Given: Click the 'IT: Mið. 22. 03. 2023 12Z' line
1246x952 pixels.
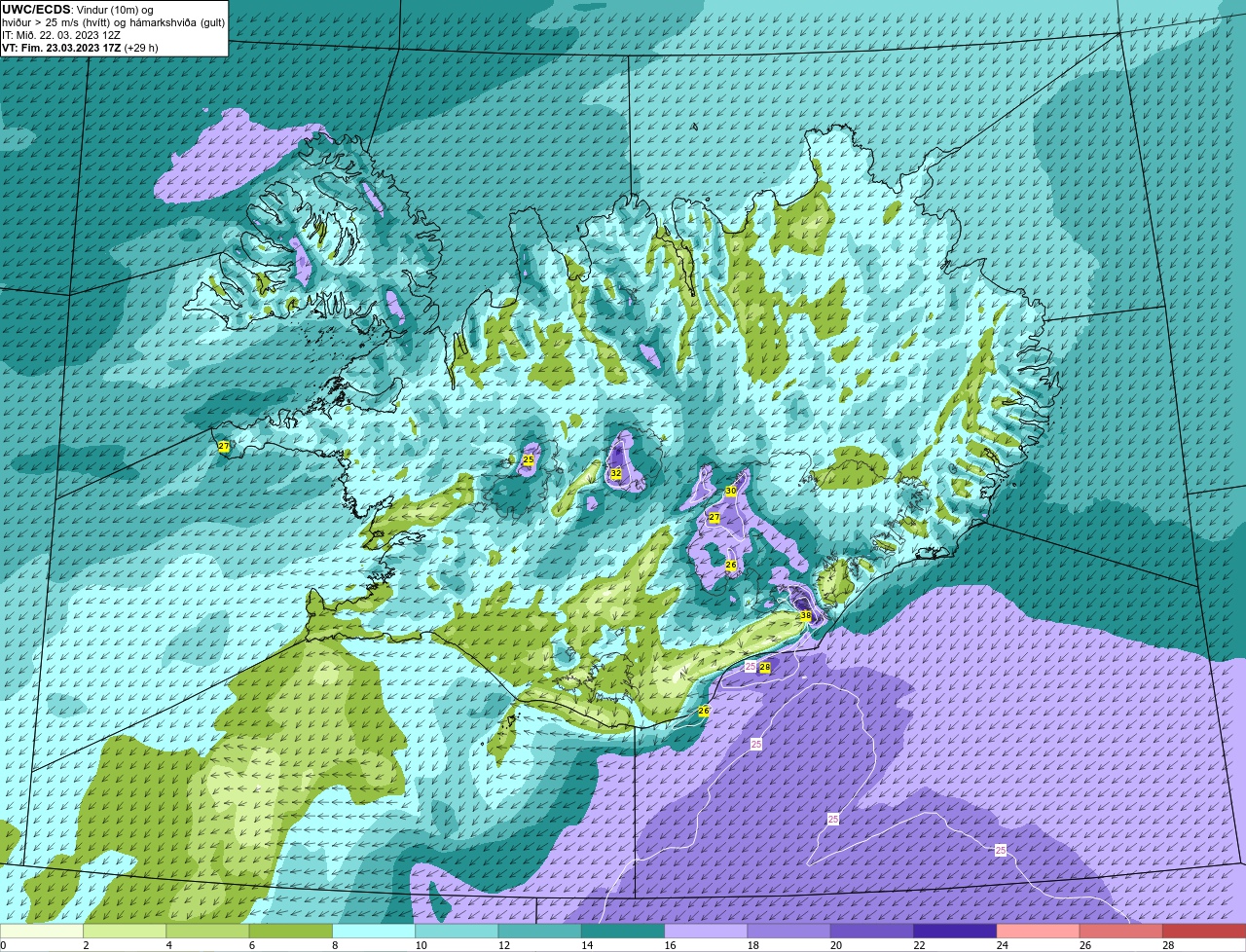Looking at the screenshot, I should click(x=61, y=34).
